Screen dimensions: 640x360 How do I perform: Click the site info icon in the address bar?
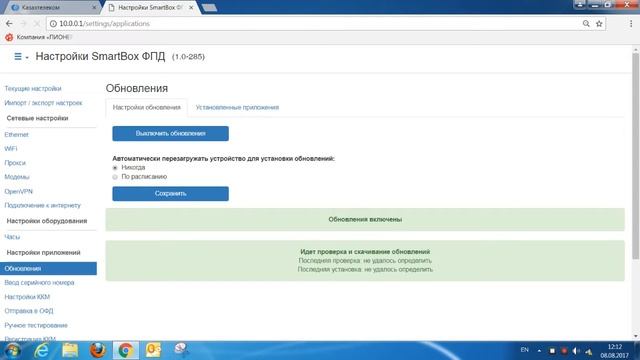pos(53,24)
